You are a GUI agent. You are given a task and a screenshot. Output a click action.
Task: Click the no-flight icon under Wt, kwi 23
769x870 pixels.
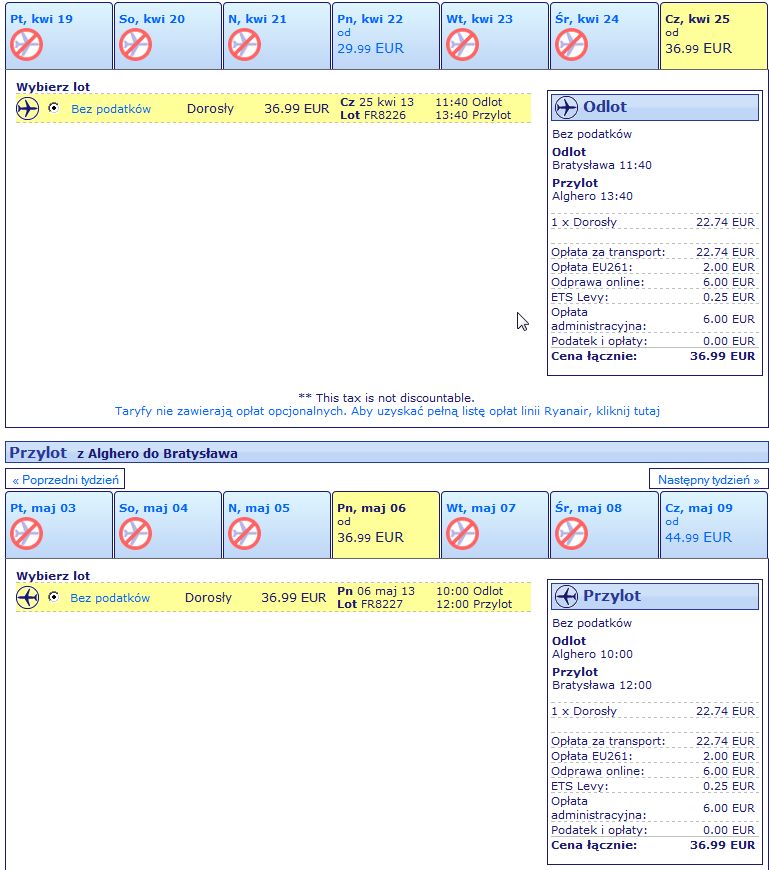[x=462, y=45]
